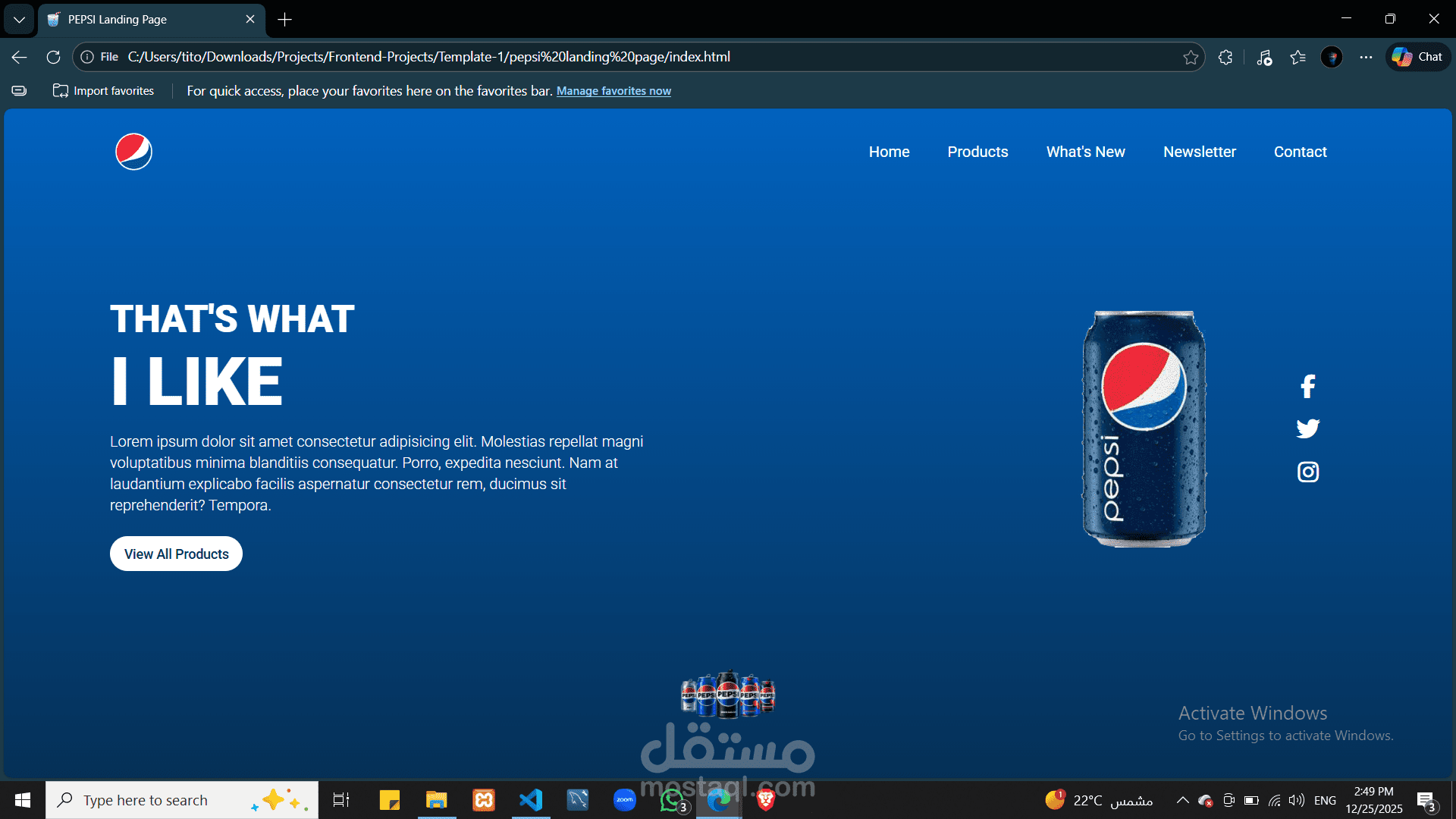
Task: Open Sticky Notes from the taskbar
Action: click(389, 800)
